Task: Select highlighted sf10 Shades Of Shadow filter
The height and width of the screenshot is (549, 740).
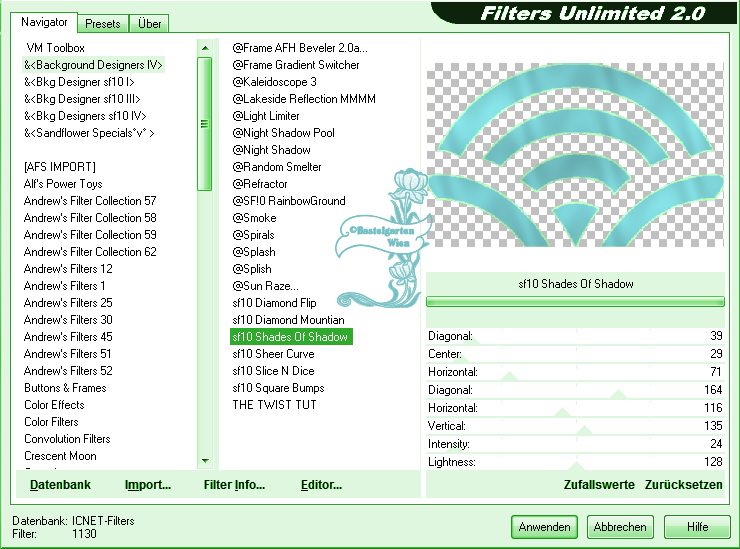Action: [x=291, y=337]
